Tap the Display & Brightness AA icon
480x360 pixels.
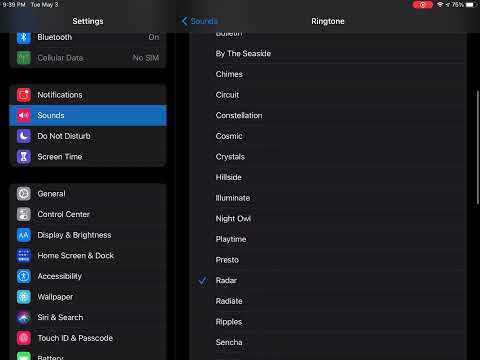[x=24, y=235]
